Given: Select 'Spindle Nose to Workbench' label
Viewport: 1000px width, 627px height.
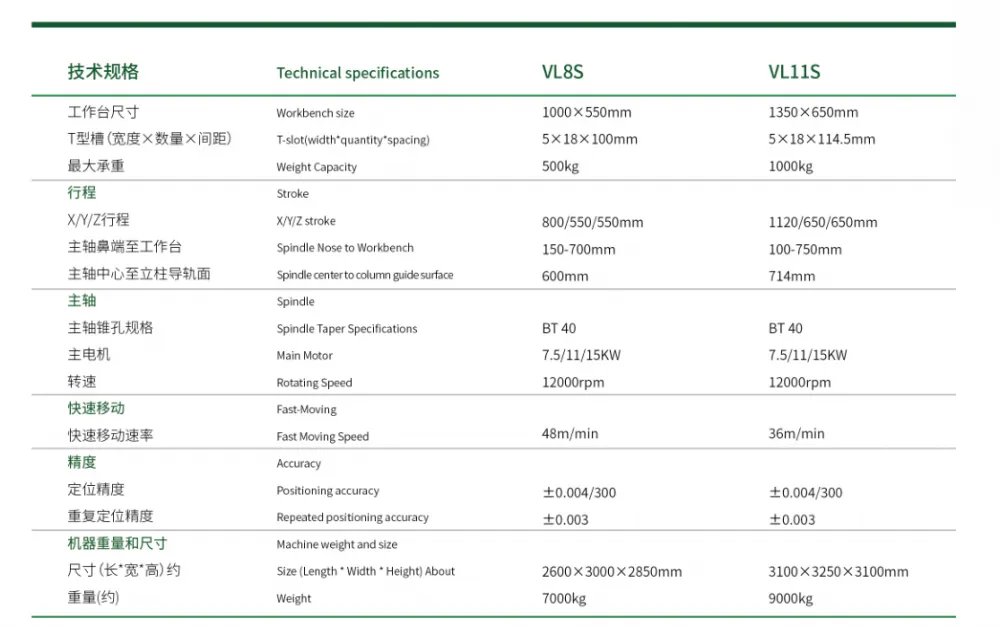Looking at the screenshot, I should [x=345, y=248].
